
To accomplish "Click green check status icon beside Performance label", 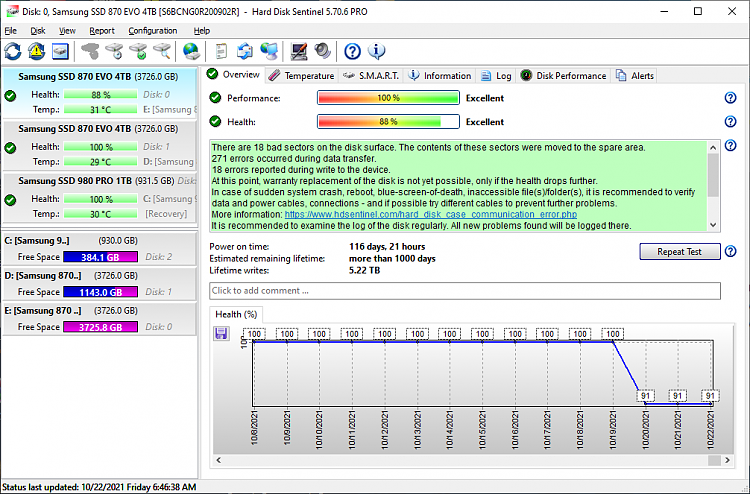I will point(215,98).
